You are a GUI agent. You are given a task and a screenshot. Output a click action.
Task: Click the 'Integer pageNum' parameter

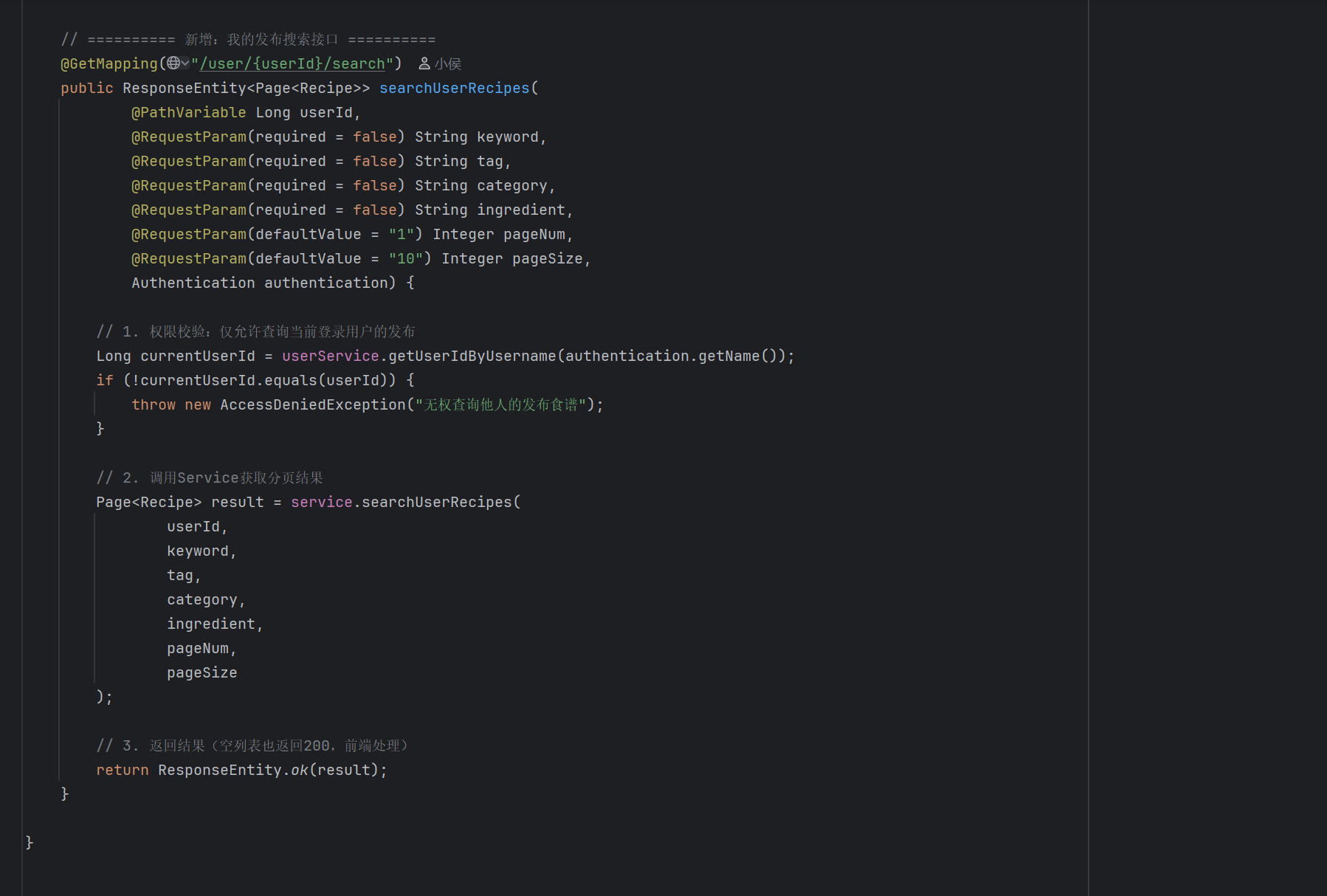499,235
